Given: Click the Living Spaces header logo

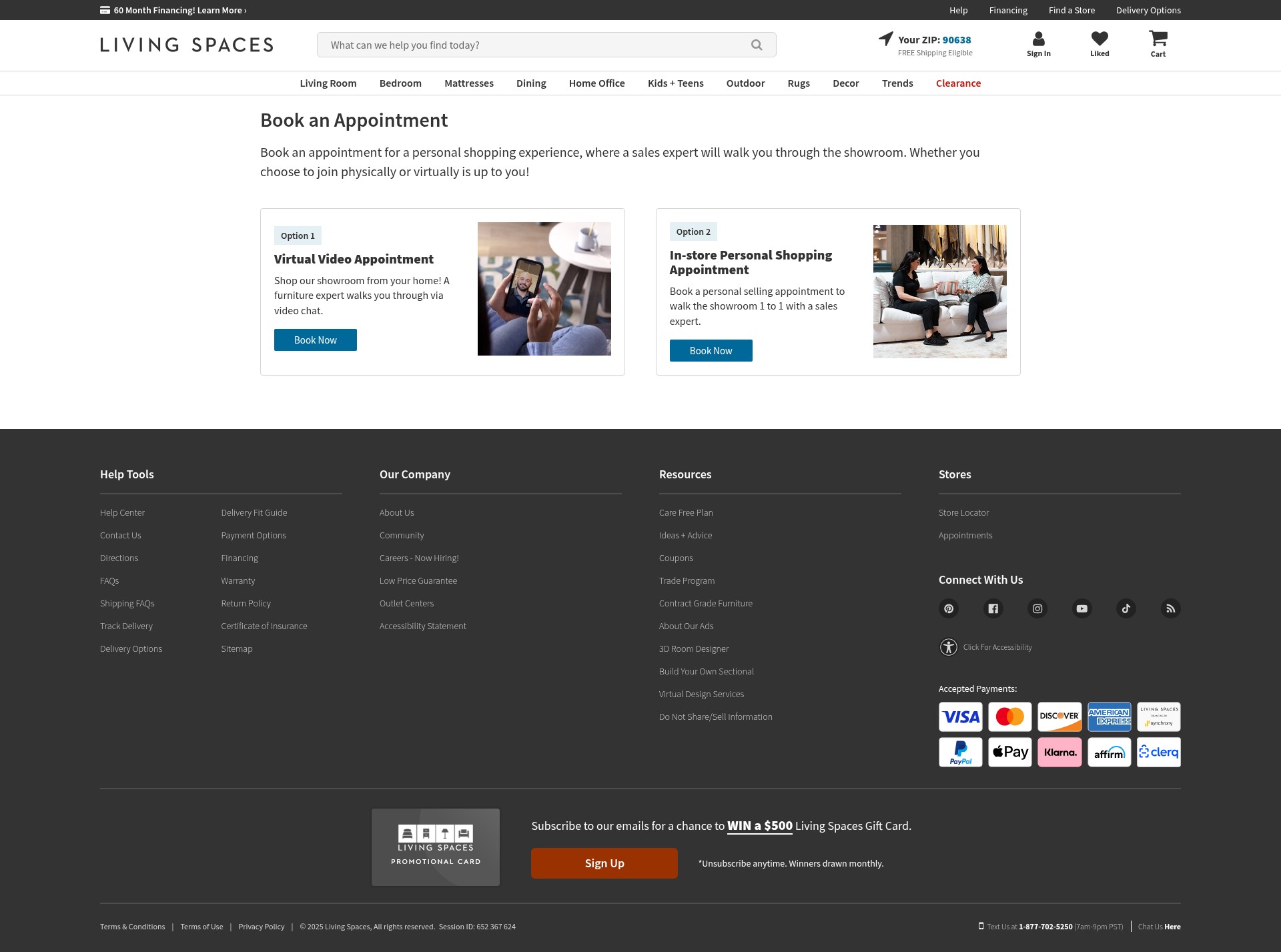Looking at the screenshot, I should (x=187, y=45).
